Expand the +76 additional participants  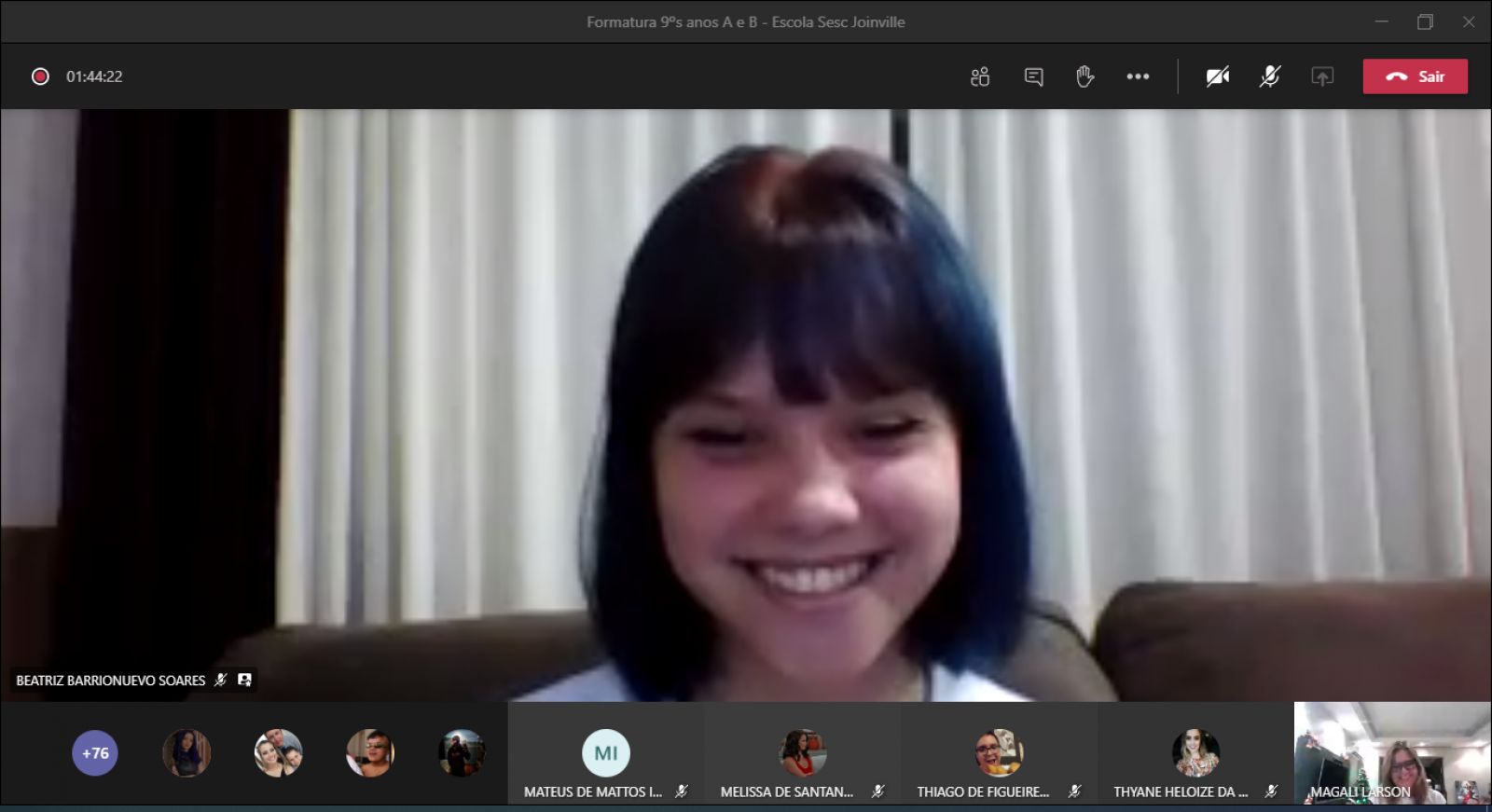[x=95, y=753]
